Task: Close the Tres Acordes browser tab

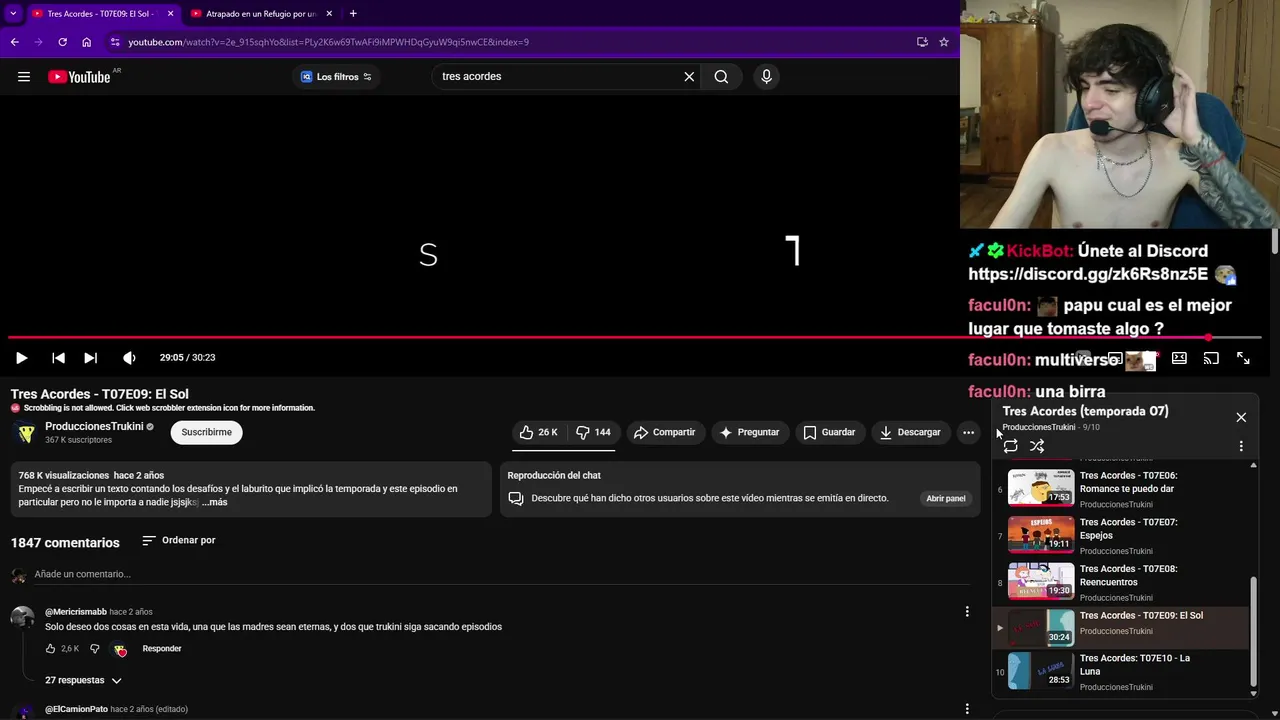Action: pos(170,14)
